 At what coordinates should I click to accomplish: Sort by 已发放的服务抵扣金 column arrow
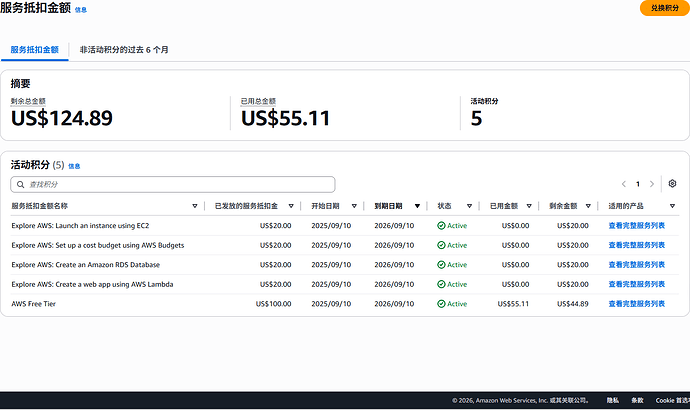(291, 206)
